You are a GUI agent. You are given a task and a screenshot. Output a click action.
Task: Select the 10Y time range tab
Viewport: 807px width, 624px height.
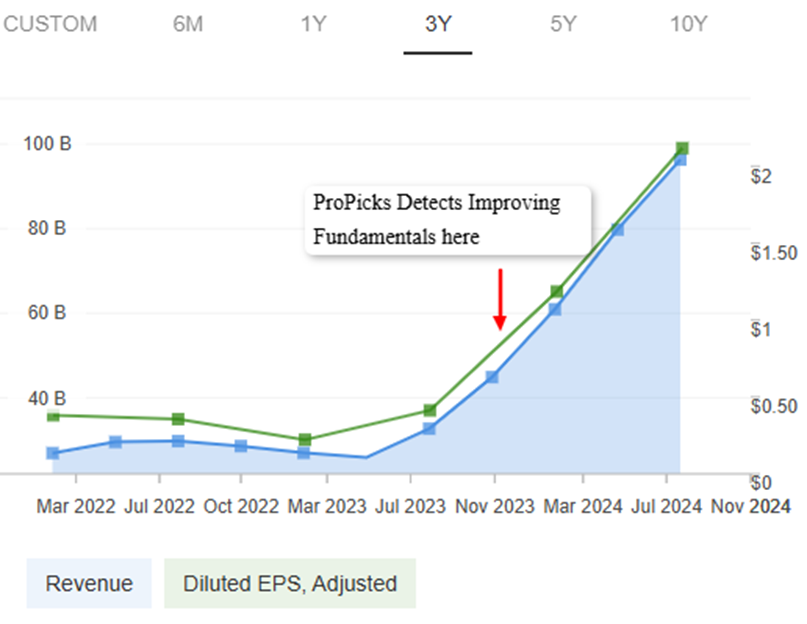click(x=689, y=24)
